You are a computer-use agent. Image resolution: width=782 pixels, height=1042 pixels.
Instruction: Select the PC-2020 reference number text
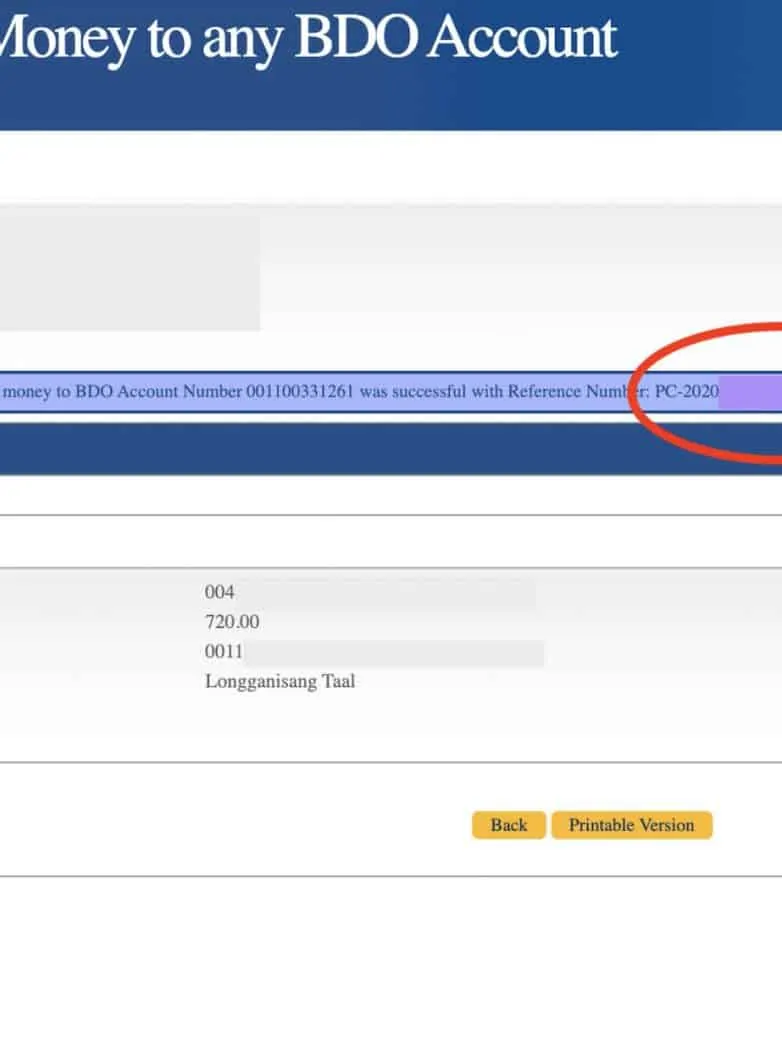[x=686, y=392]
